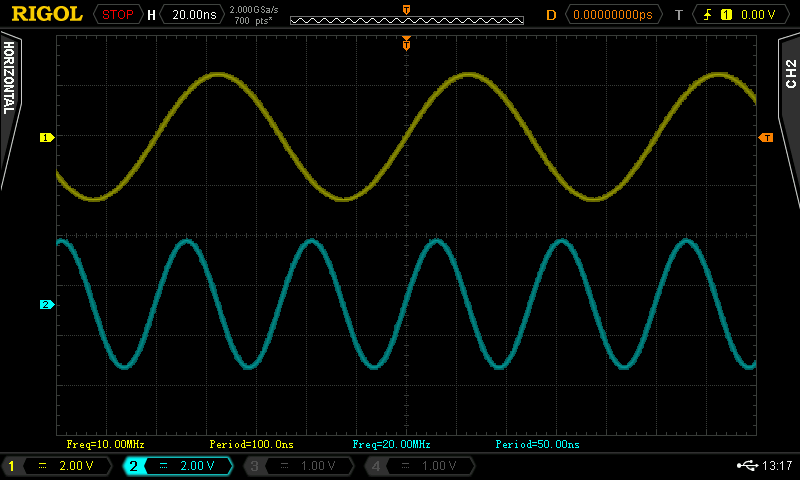Select the active channel 2 label

pos(134,466)
